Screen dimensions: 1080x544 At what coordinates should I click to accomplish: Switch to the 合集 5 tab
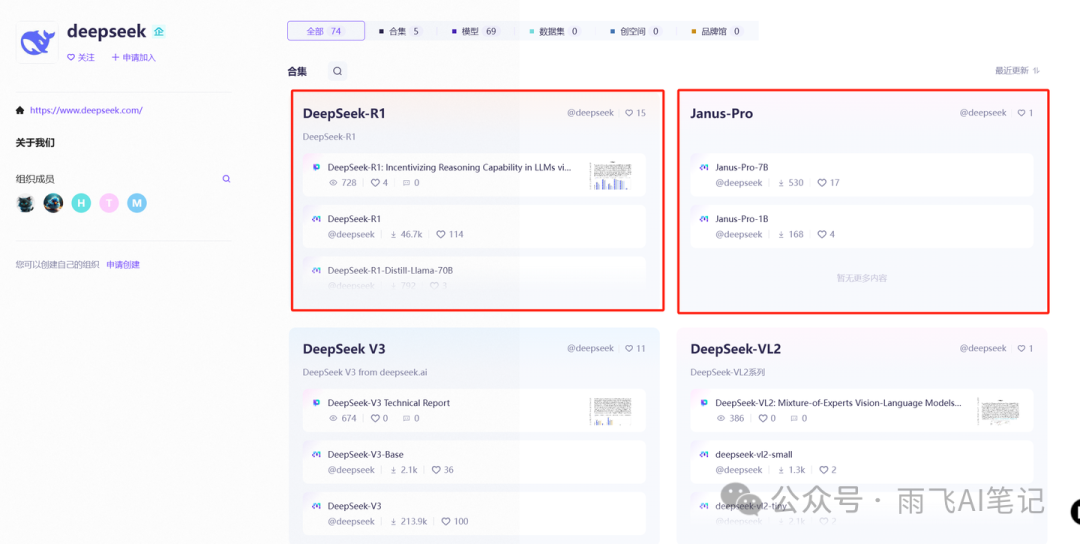point(401,31)
